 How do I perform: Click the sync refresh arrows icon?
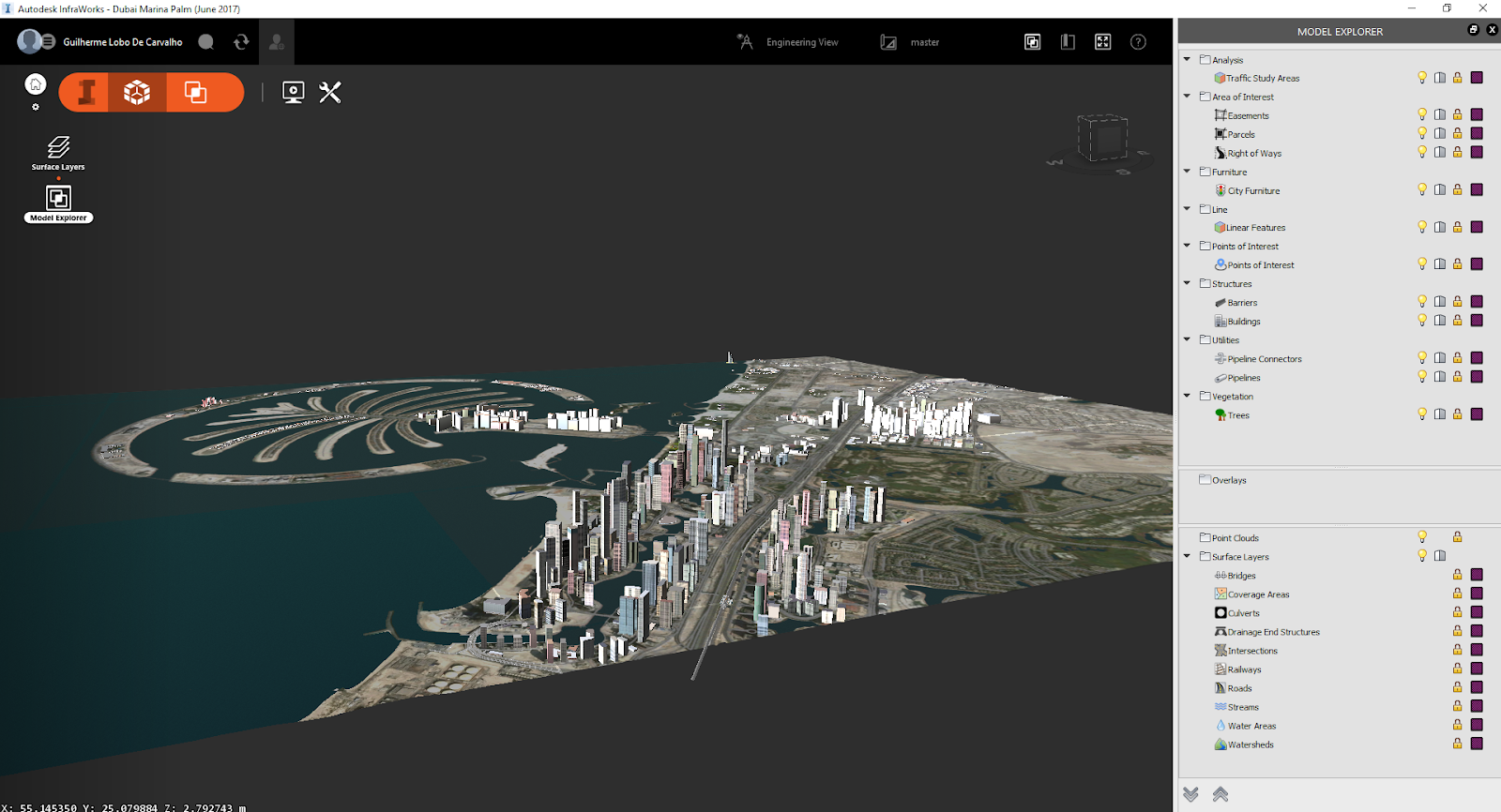pyautogui.click(x=241, y=42)
